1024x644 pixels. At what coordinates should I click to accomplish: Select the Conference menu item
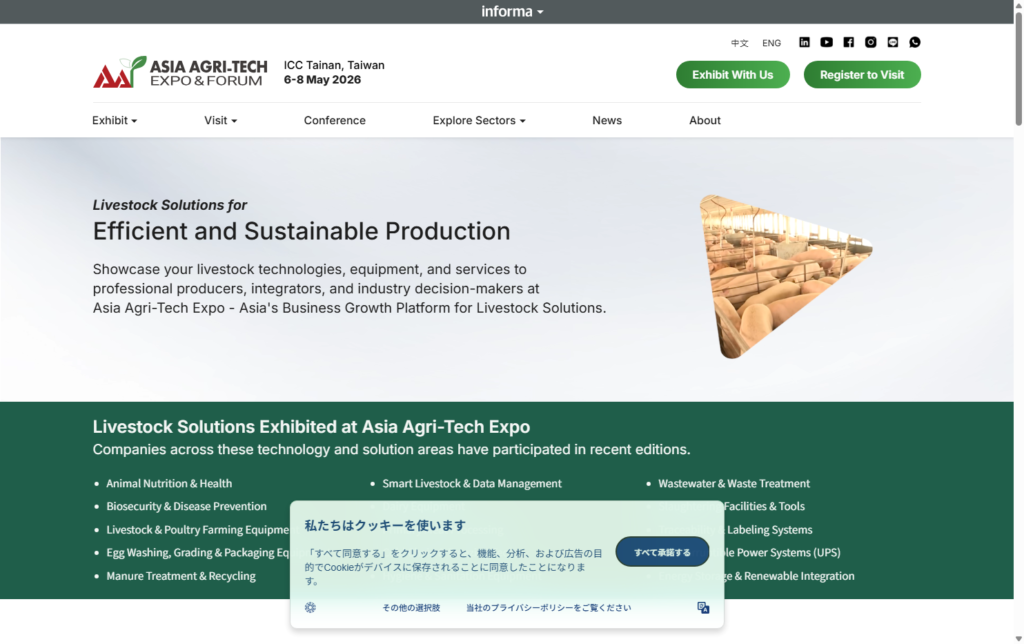click(334, 120)
